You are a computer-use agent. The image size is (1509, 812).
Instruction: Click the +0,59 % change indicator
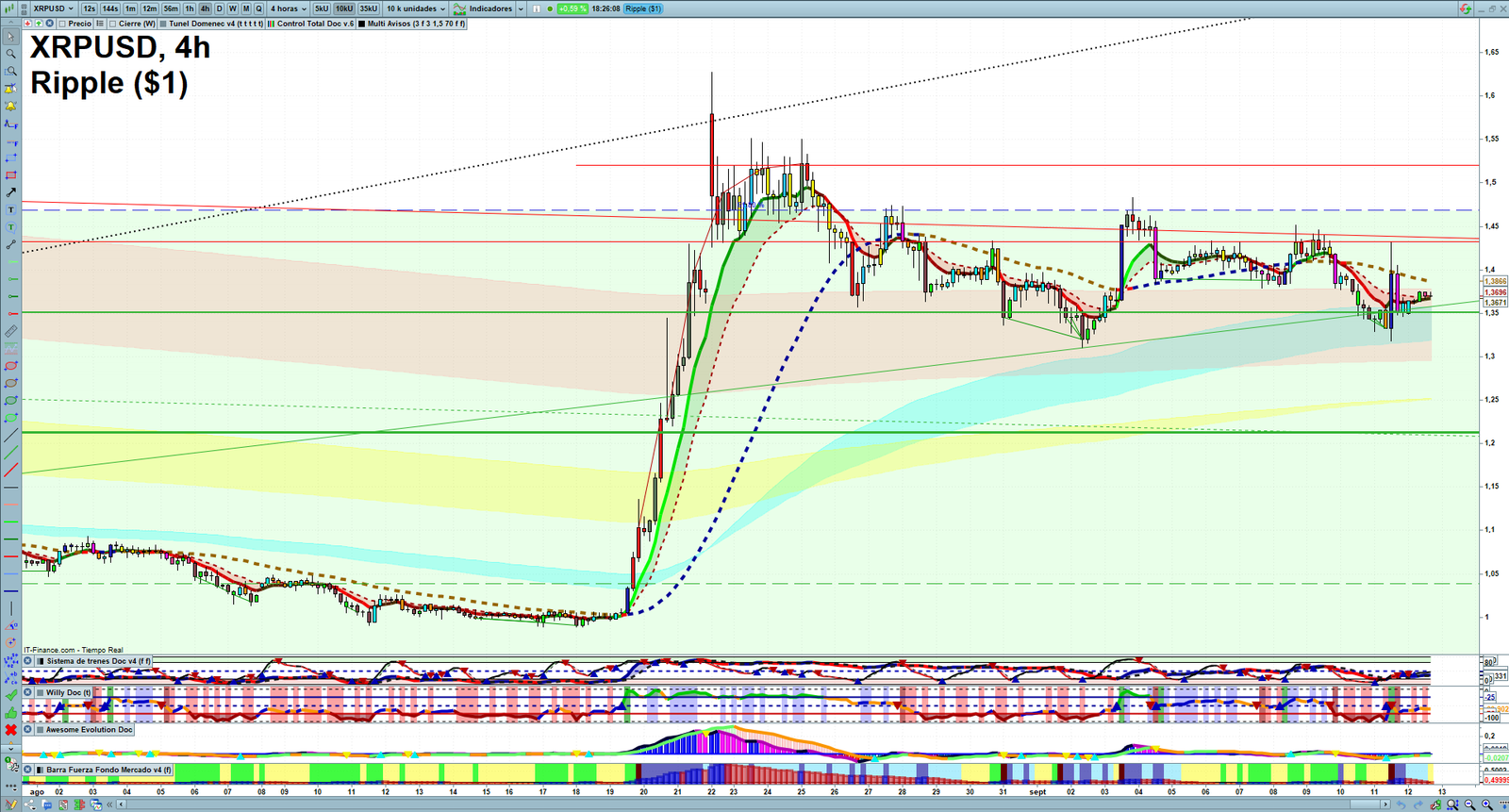[572, 8]
